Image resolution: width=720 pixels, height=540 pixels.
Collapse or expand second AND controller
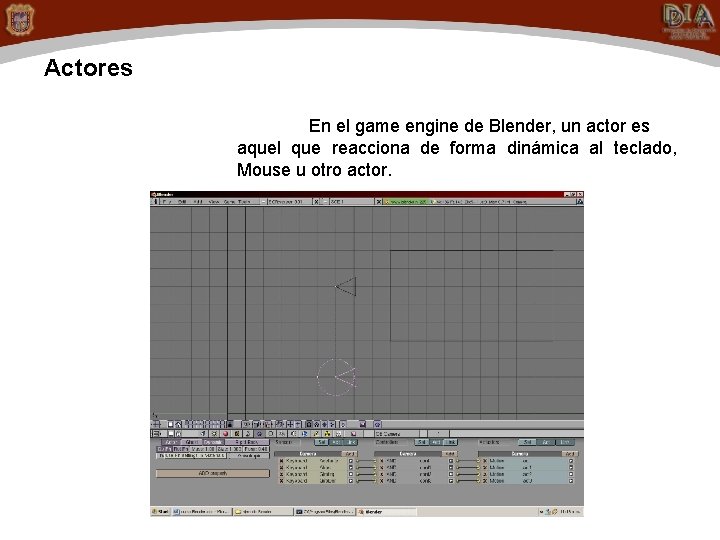(x=451, y=467)
